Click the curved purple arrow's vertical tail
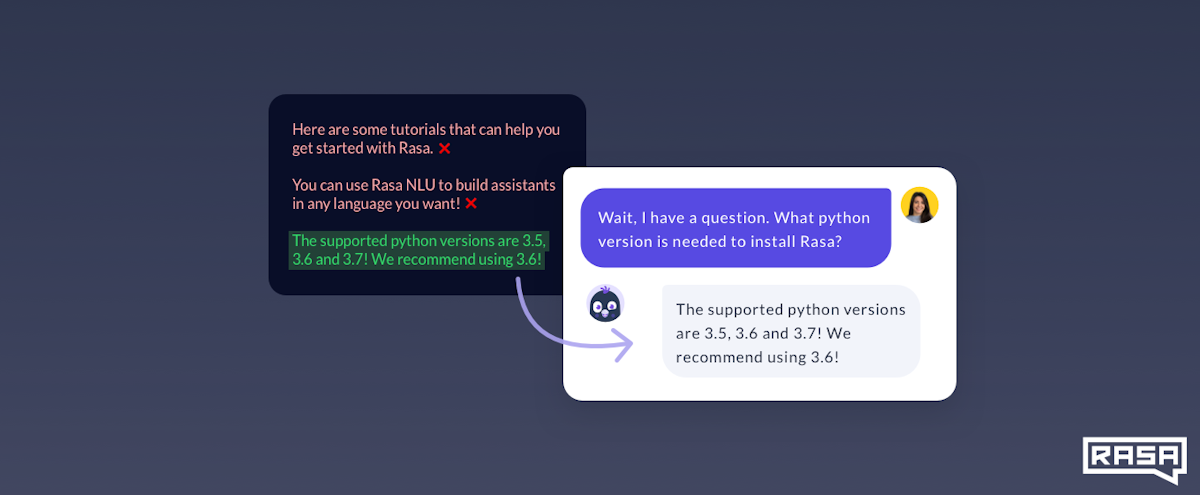The image size is (1200, 495). 518,295
